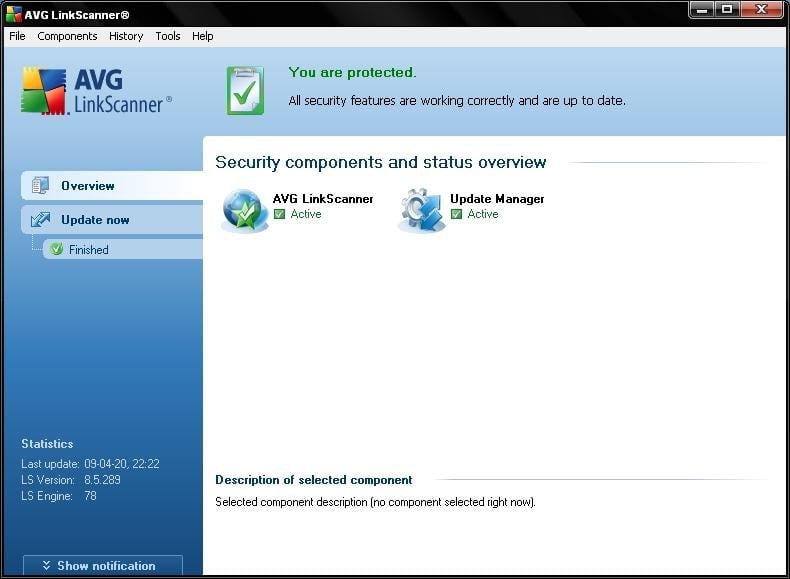
Task: Click the green Finished status checkmark
Action: pyautogui.click(x=57, y=250)
